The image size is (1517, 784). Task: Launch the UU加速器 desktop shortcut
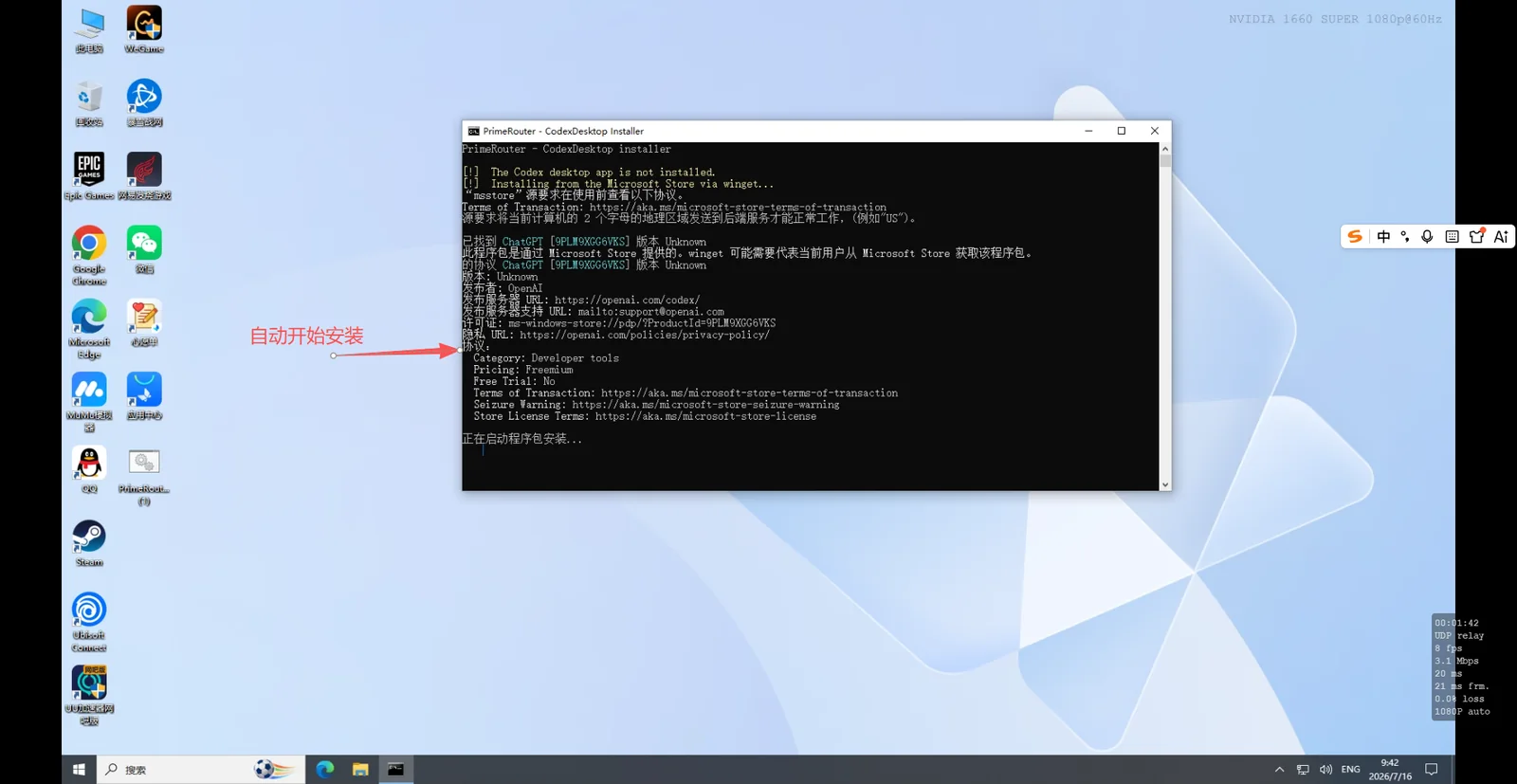click(89, 695)
